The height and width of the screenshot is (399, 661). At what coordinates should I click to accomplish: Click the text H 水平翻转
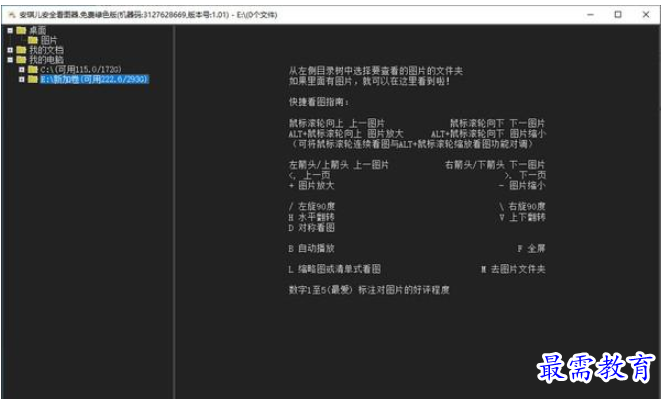312,217
